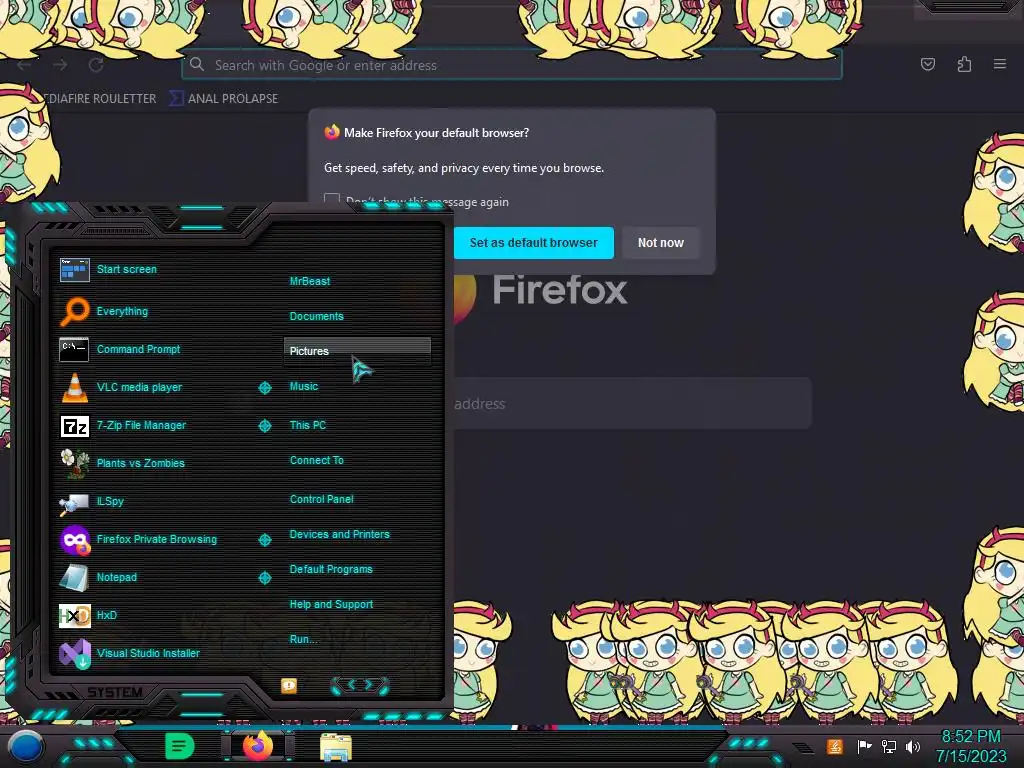Click Java tray icon
This screenshot has height=768, width=1024.
[835, 746]
